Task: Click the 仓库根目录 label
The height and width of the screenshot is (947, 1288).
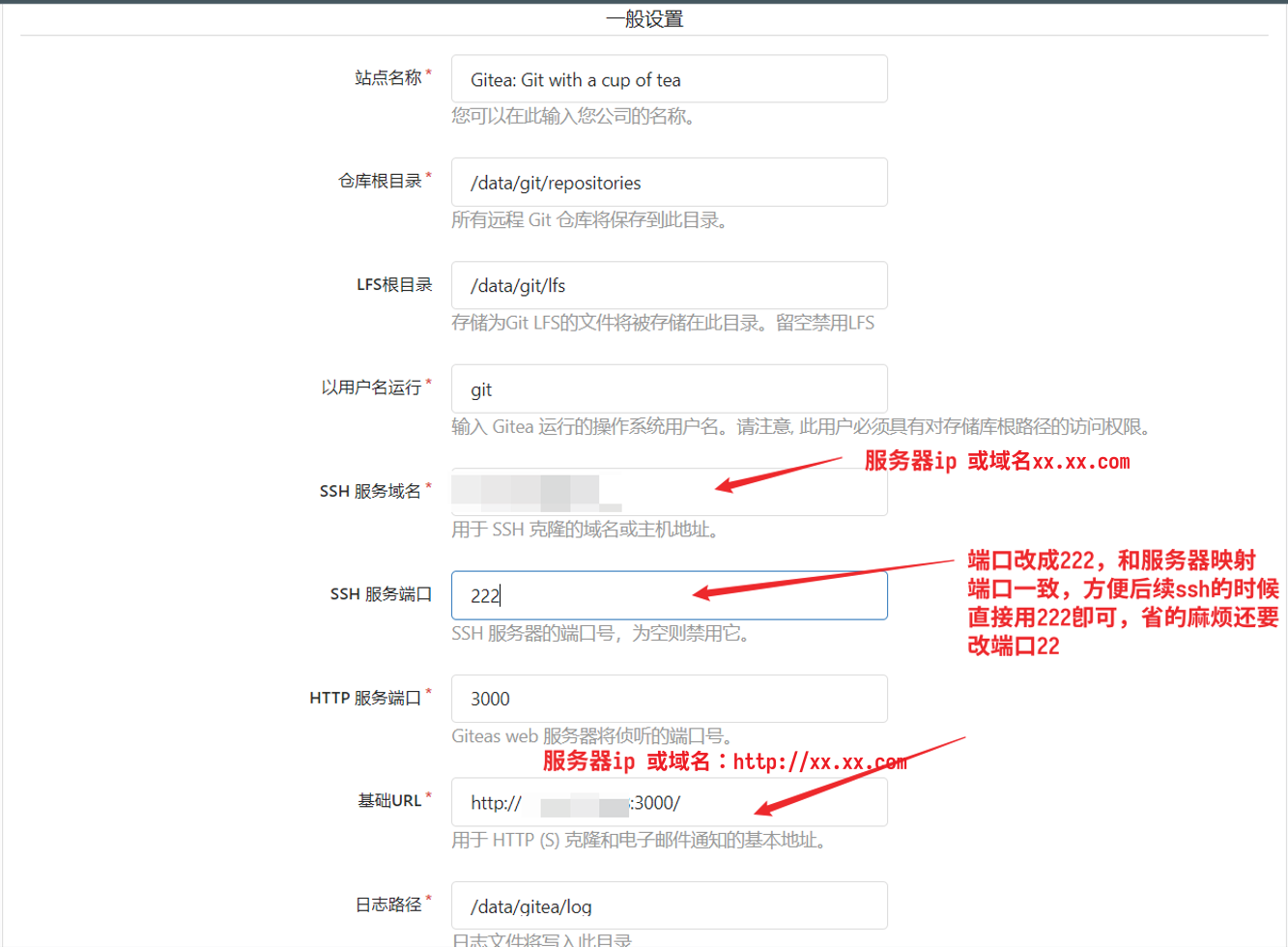Action: 380,181
